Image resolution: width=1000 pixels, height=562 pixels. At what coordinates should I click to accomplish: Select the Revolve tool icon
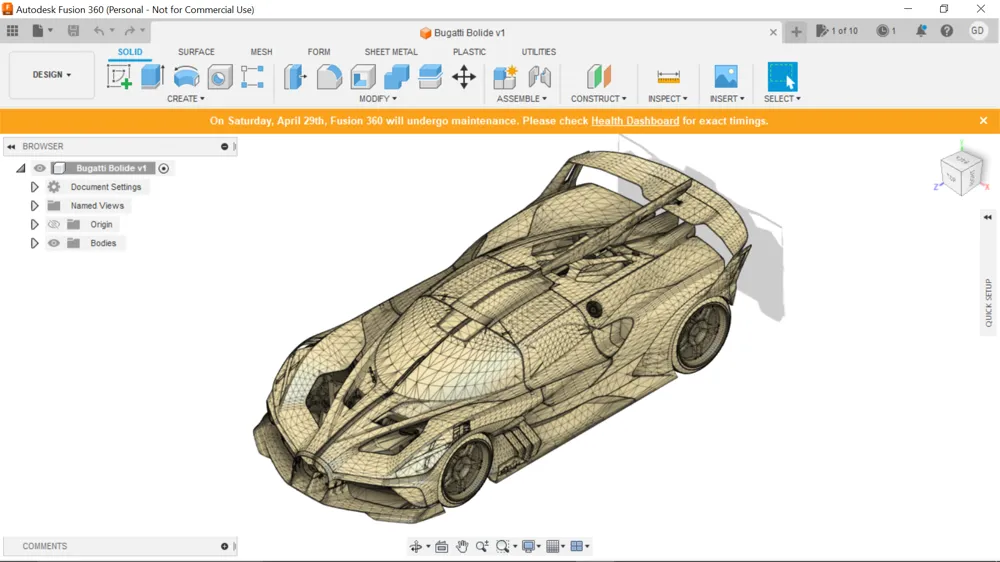point(186,77)
